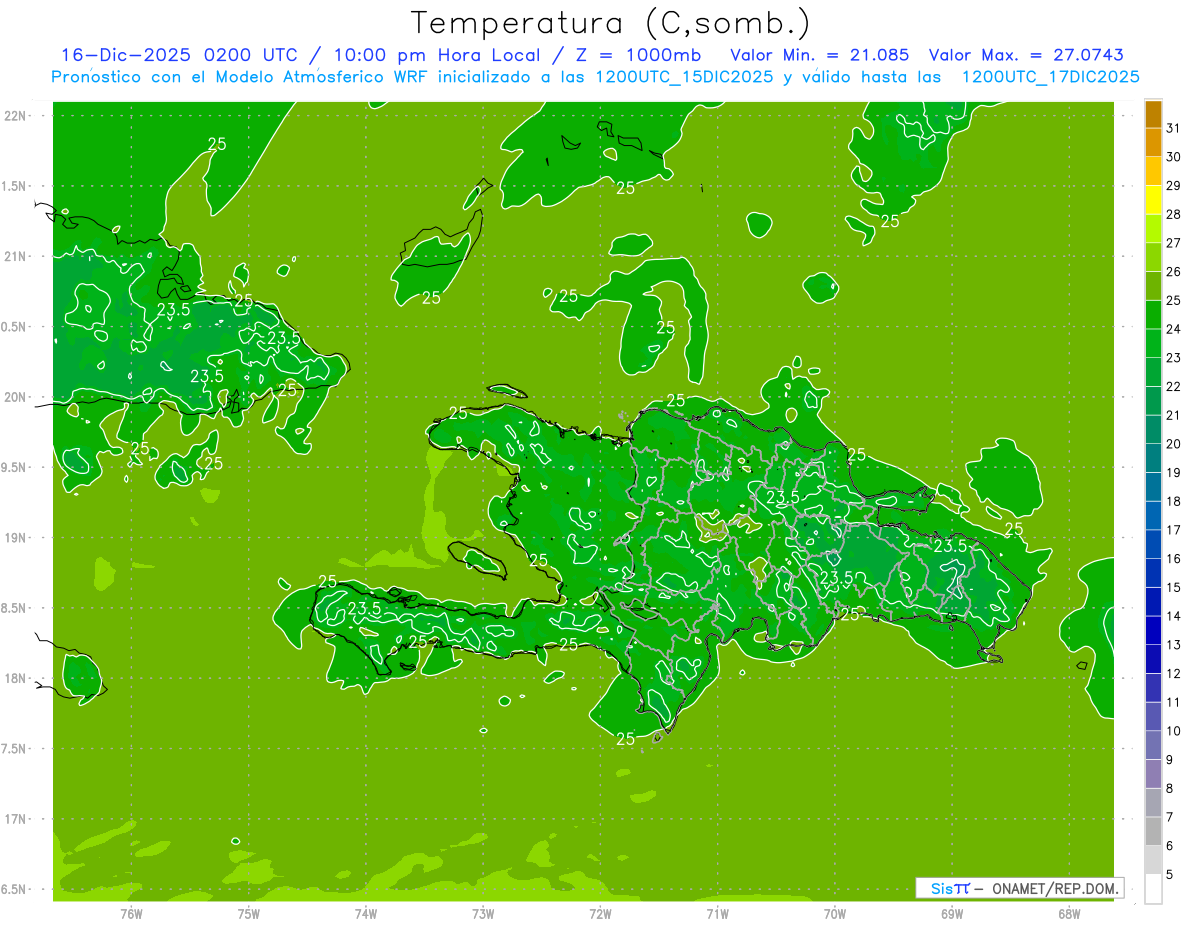The height and width of the screenshot is (927, 1200).
Task: Click the colorbar label 5
Action: (x=1170, y=875)
